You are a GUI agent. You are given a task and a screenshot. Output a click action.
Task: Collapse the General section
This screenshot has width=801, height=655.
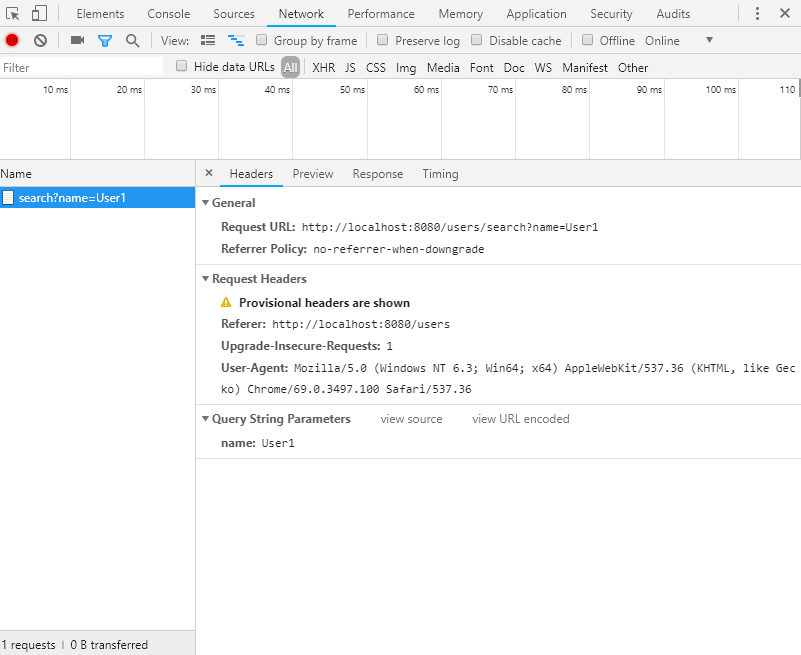(205, 203)
